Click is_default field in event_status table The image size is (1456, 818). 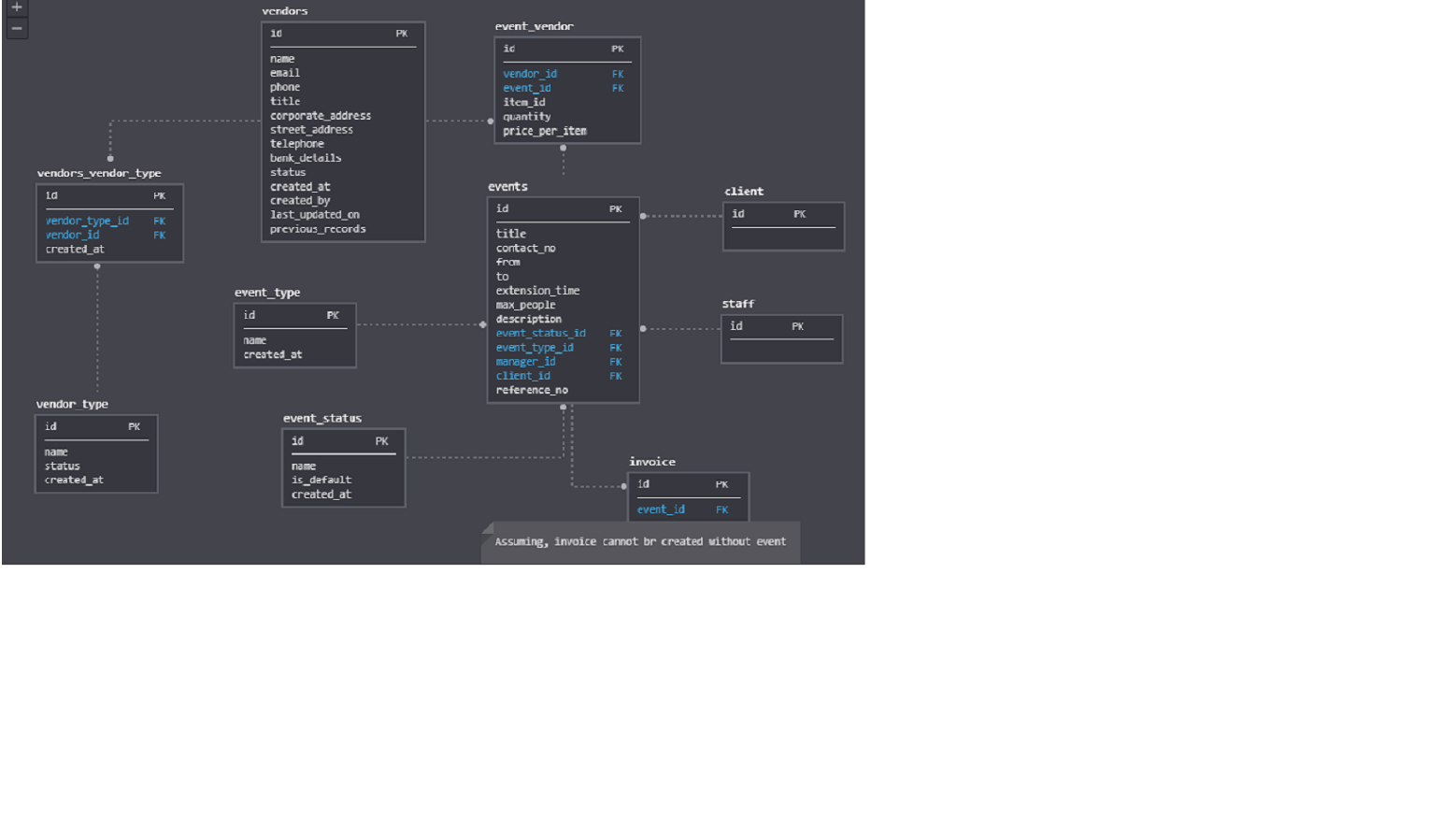pos(321,481)
